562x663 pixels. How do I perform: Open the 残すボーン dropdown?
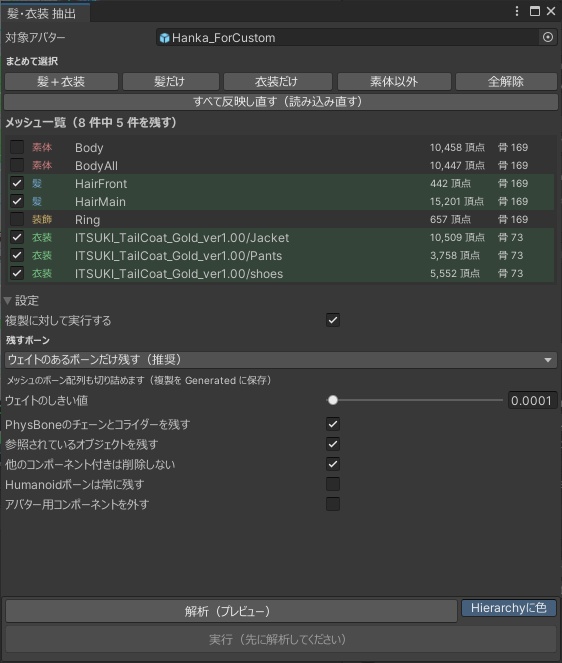281,360
